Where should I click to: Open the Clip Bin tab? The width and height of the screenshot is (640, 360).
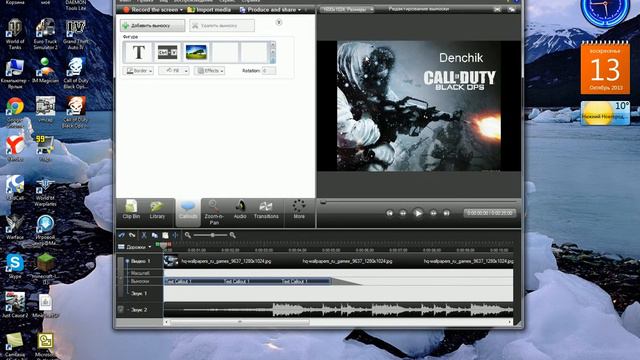(x=131, y=210)
